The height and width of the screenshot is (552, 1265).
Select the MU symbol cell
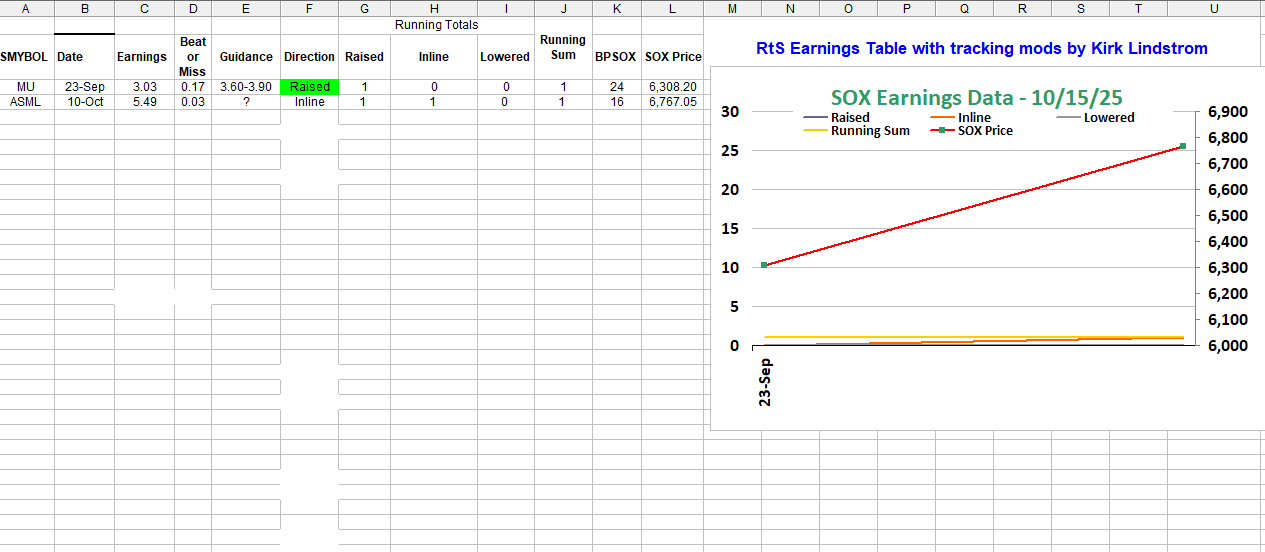(x=26, y=87)
